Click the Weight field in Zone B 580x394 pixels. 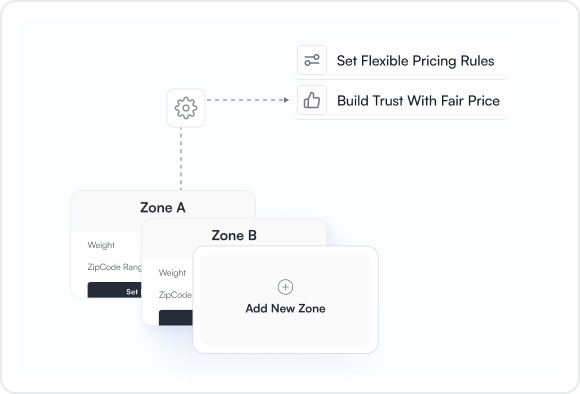pos(172,273)
